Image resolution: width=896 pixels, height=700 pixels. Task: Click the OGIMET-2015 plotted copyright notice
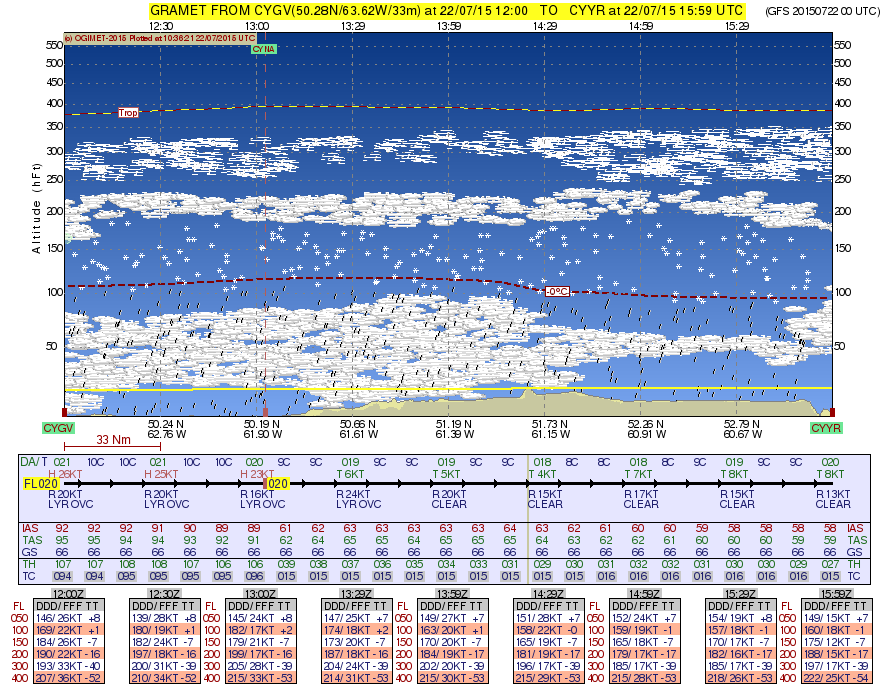(x=160, y=38)
